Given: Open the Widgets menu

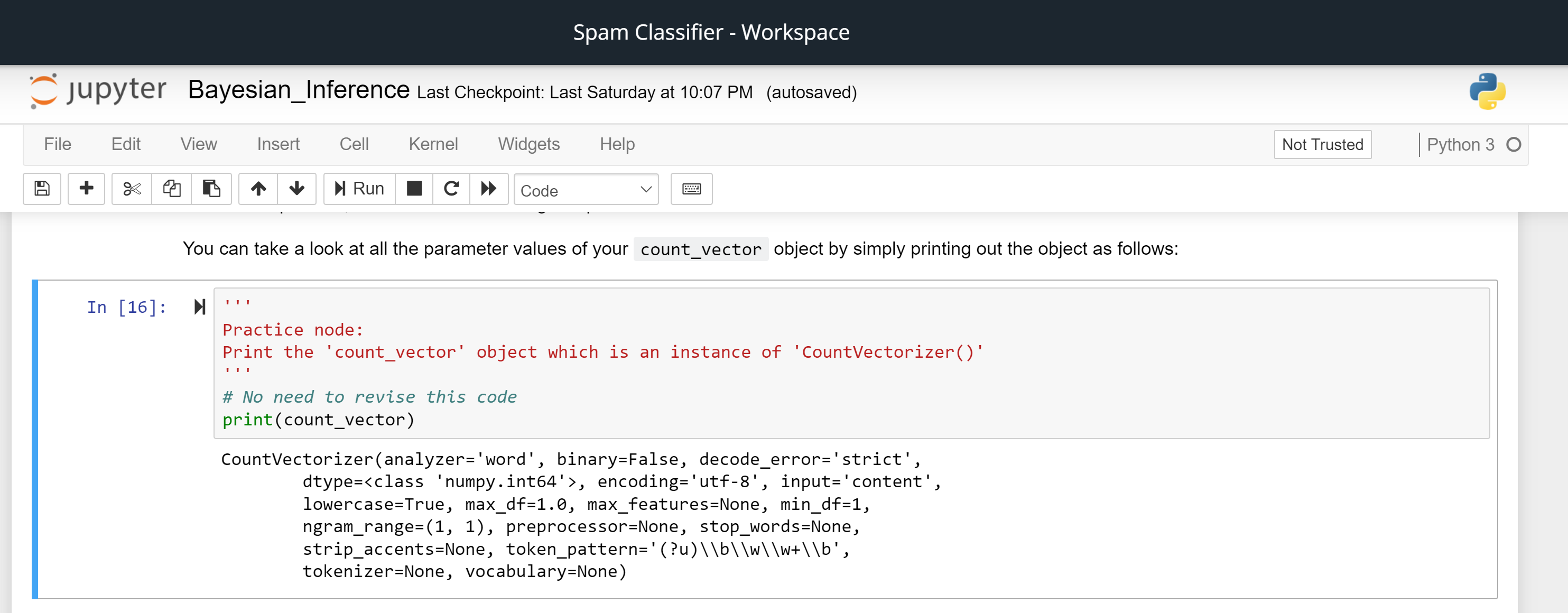Looking at the screenshot, I should [528, 144].
